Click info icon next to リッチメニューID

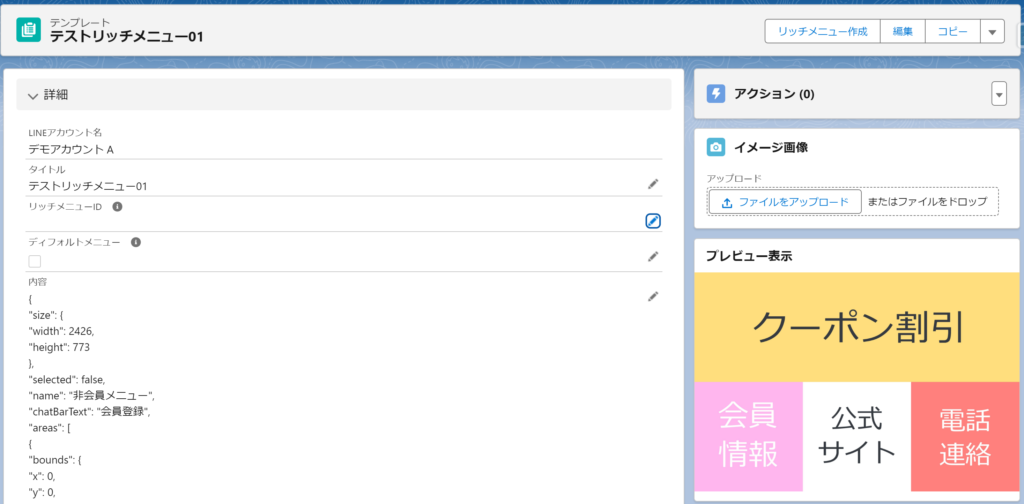pos(117,206)
